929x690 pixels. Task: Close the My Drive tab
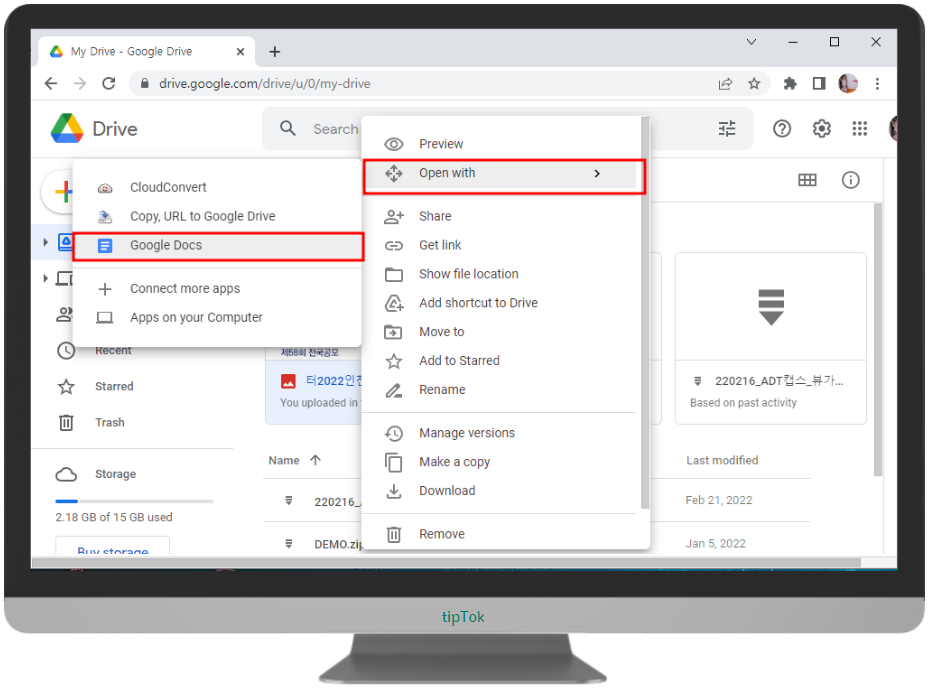(240, 52)
